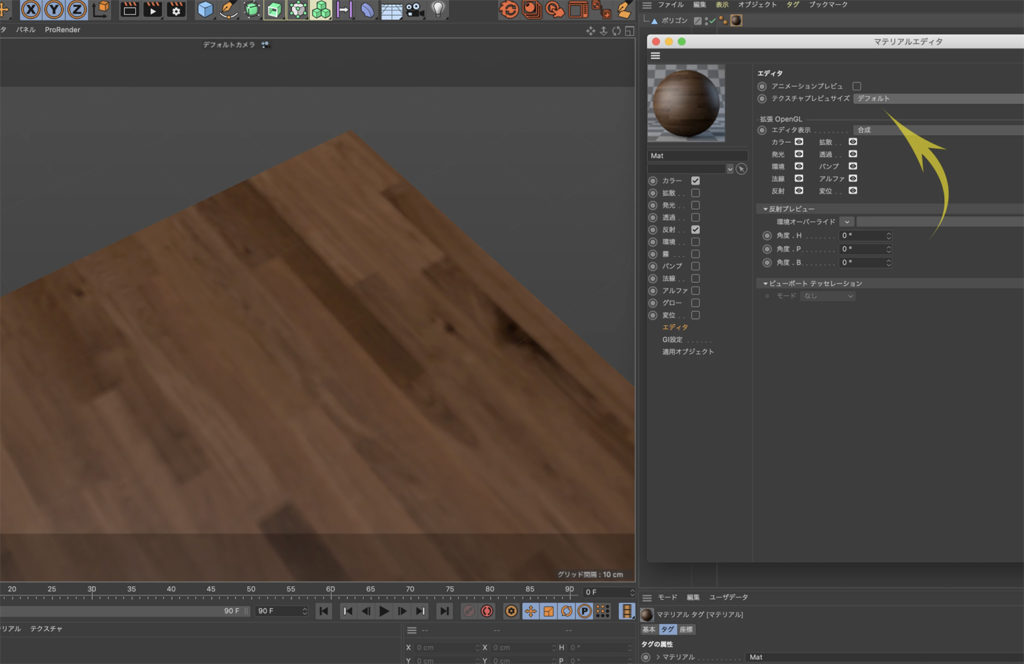Toggle the Z axis lock
Screen dimensions: 1024x664
coord(77,9)
